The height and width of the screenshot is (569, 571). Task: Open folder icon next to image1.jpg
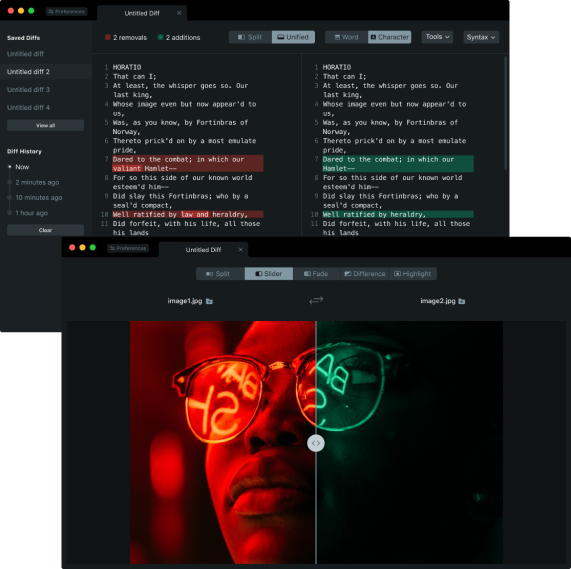[x=209, y=301]
